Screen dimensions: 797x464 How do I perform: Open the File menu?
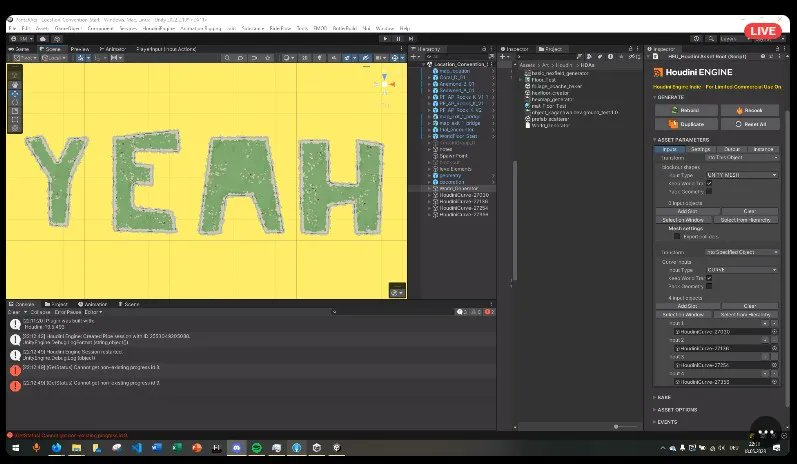12,28
